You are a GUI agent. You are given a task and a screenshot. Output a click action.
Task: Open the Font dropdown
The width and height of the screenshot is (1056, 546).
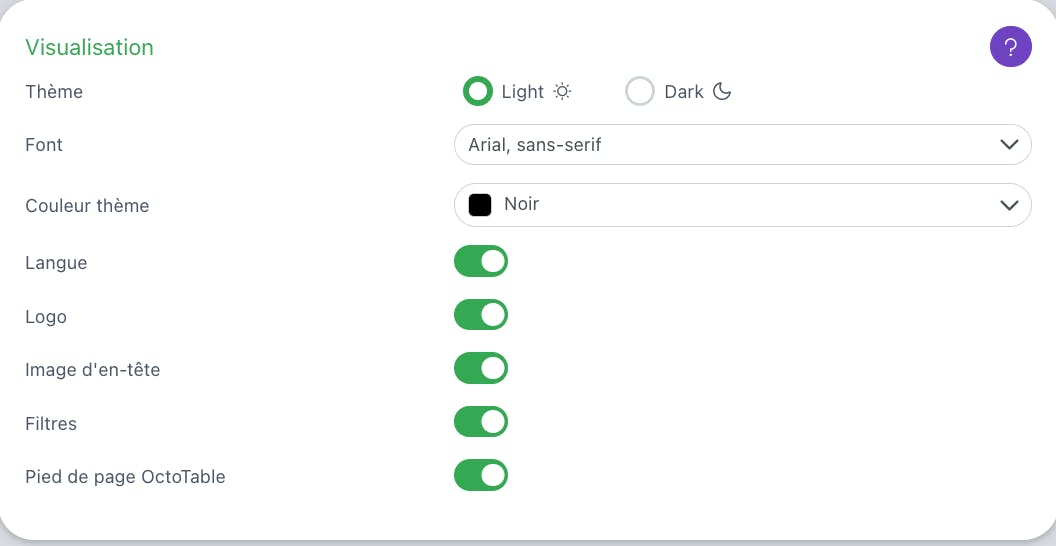pyautogui.click(x=742, y=145)
